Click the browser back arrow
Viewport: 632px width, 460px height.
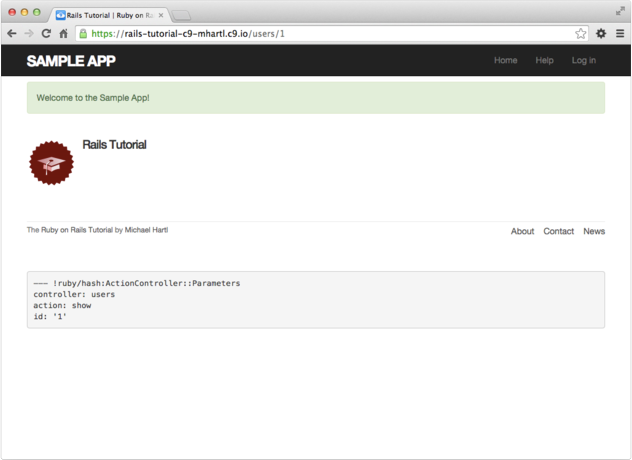point(11,33)
